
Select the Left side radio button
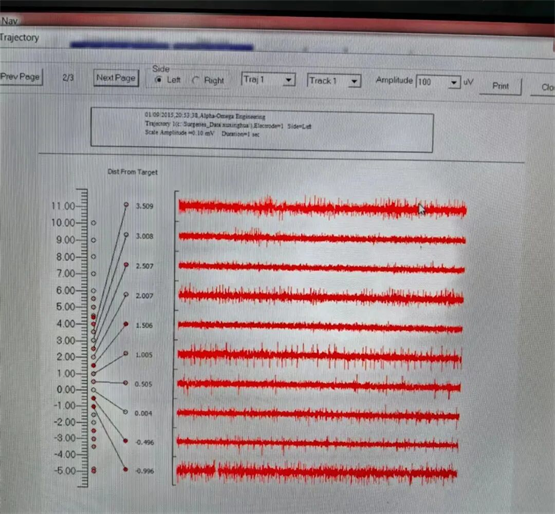pyautogui.click(x=158, y=80)
